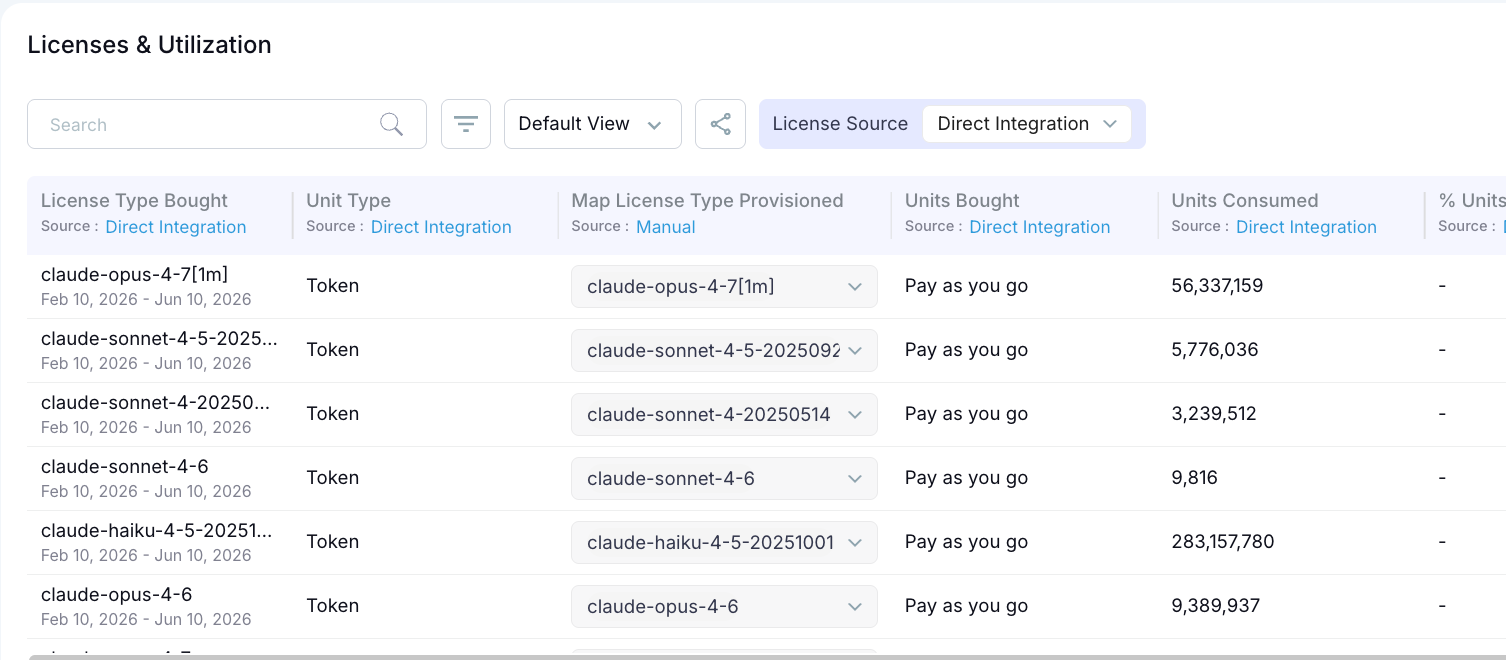
Task: Open mapped license dropdown claude-sonnet-4-6
Action: click(724, 478)
